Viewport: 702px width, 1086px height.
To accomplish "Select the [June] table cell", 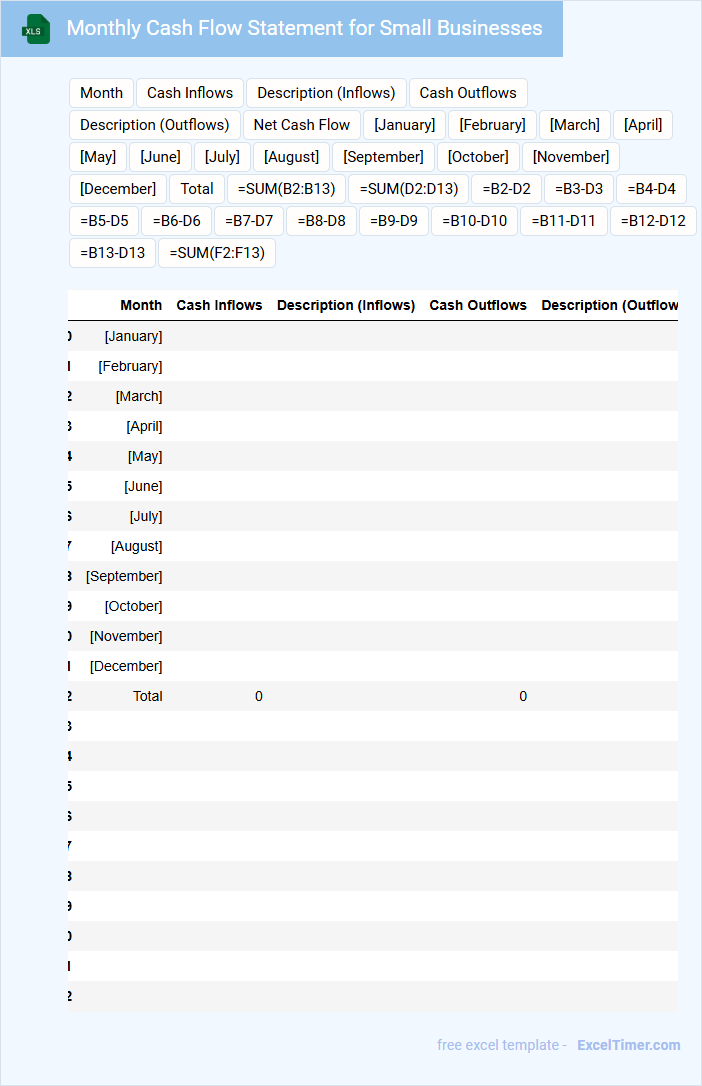I will [143, 486].
